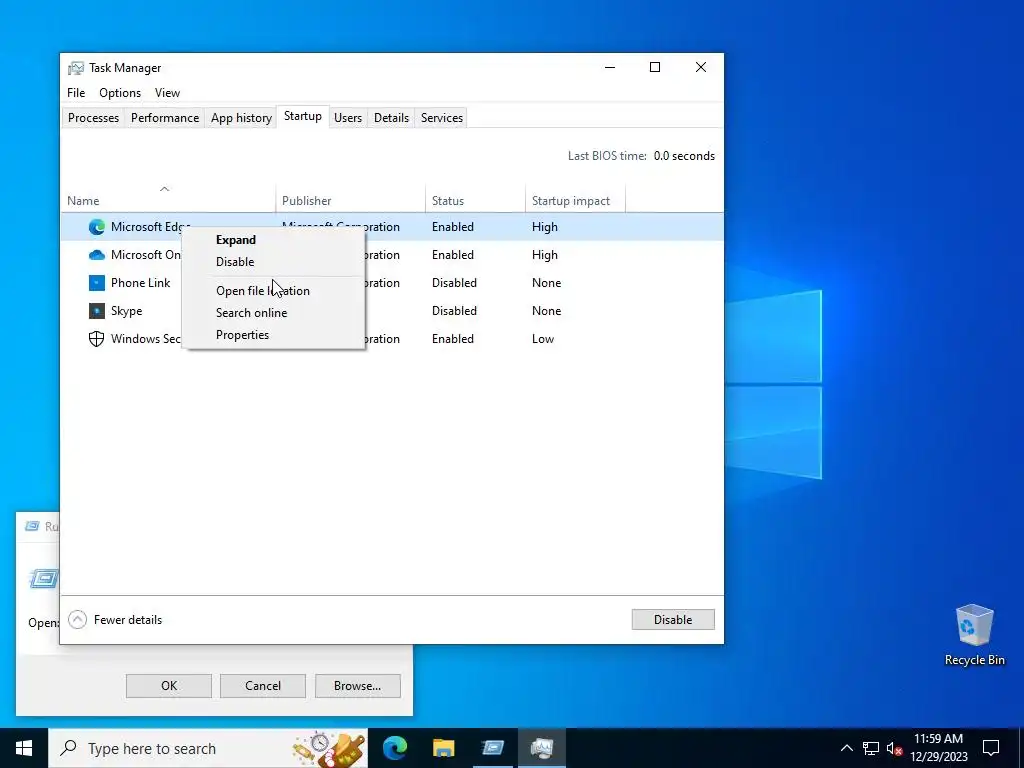Image resolution: width=1024 pixels, height=768 pixels.
Task: Switch to the Processes tab
Action: pos(93,118)
